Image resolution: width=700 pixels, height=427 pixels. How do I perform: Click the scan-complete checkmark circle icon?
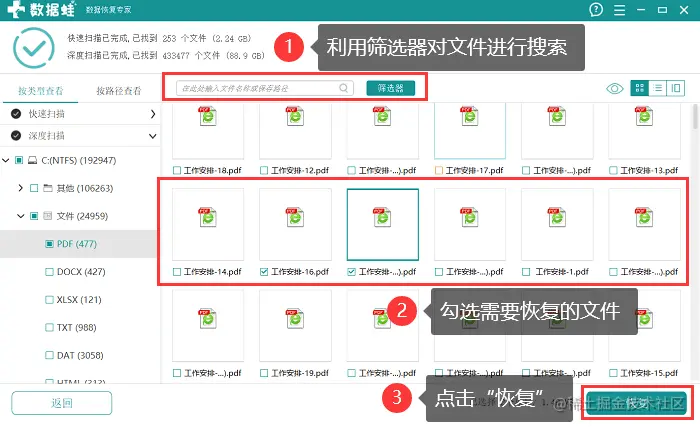(34, 48)
